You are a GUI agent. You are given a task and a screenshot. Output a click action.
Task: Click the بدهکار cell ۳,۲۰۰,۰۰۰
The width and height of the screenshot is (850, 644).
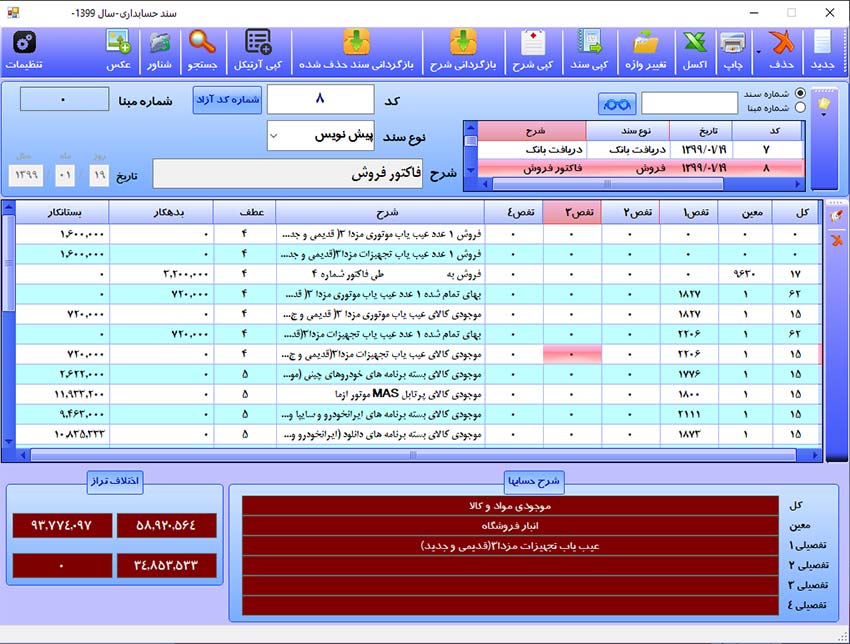(x=161, y=274)
